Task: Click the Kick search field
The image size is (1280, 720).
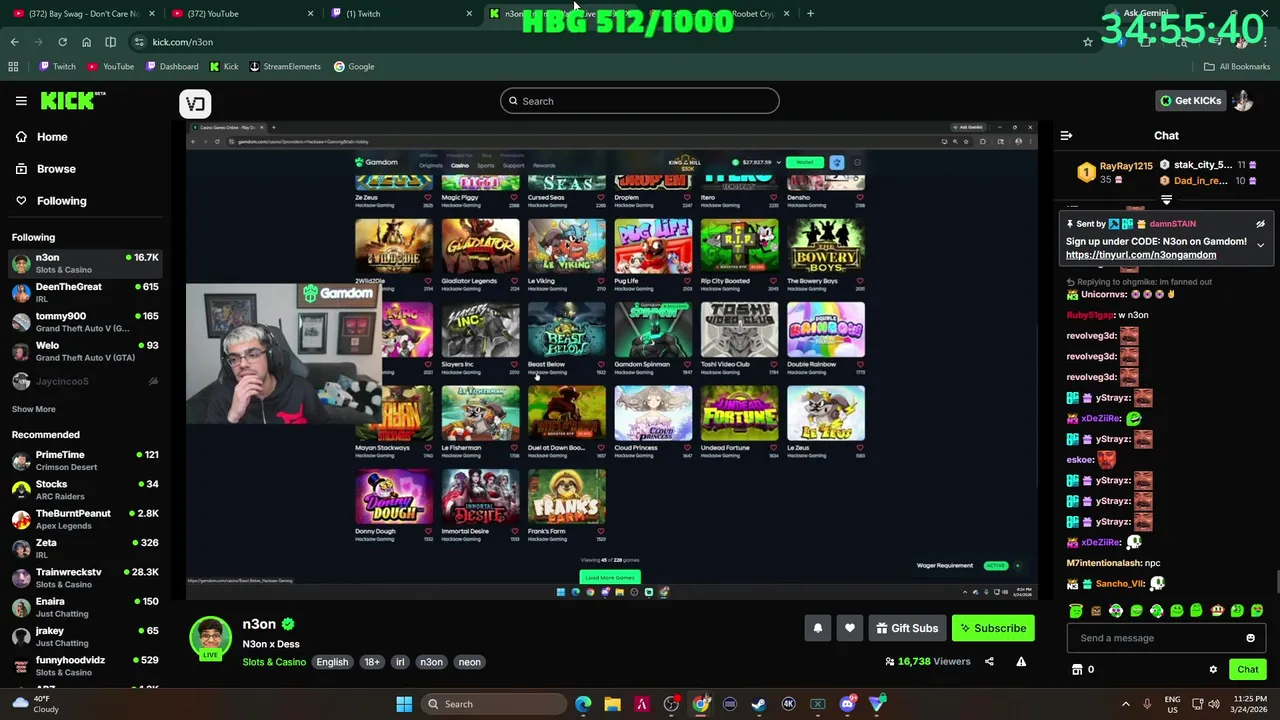Action: 640,101
